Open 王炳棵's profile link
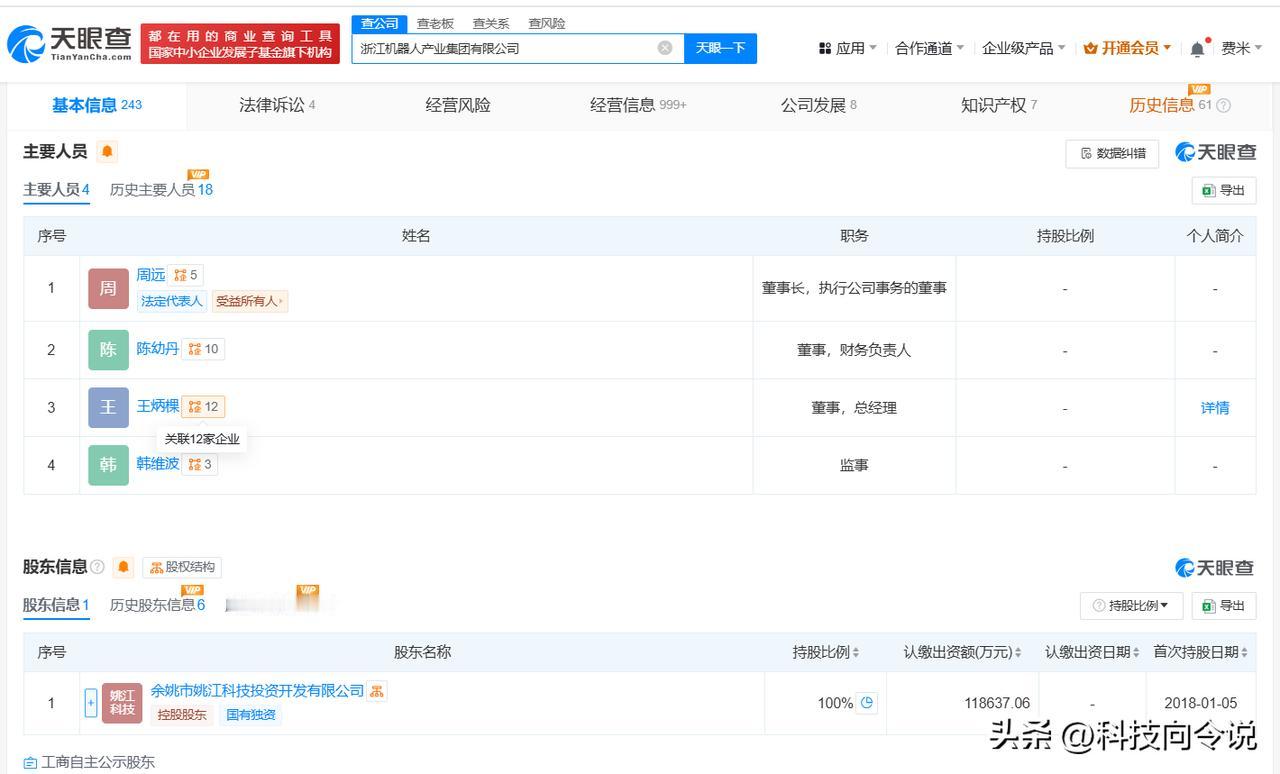The image size is (1280, 774). coord(158,406)
